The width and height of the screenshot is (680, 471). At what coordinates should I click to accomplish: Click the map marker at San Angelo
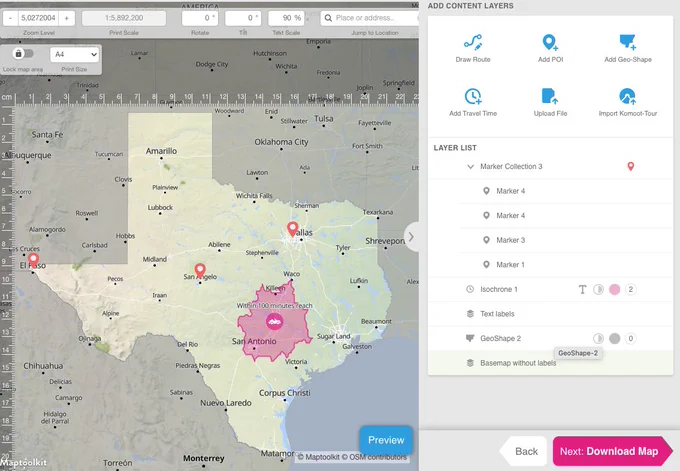[x=199, y=271]
